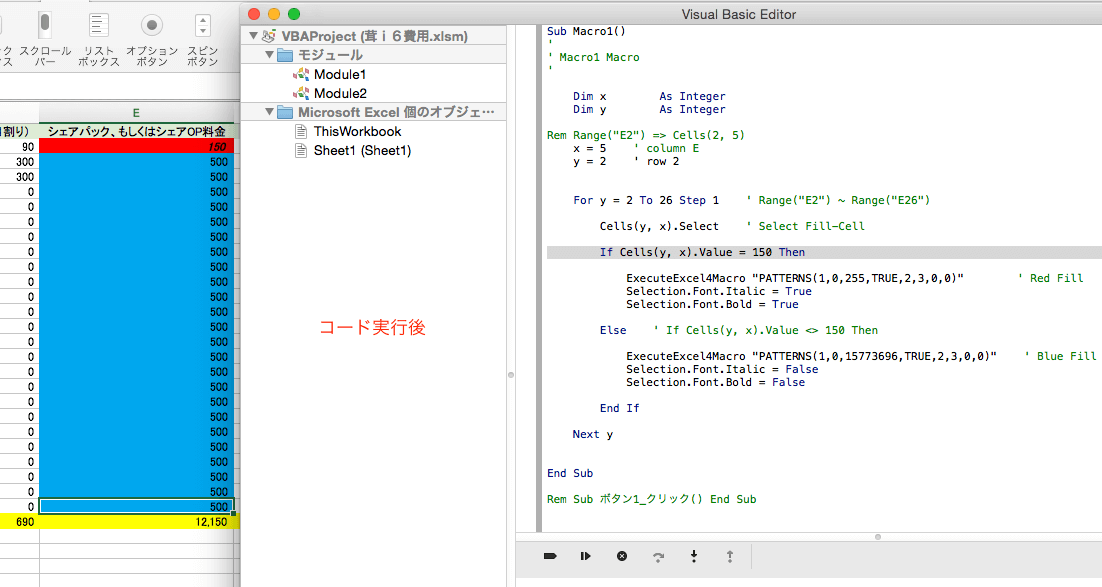
Task: Insert a scroll bar control from Excel ribbon
Action: 45,40
